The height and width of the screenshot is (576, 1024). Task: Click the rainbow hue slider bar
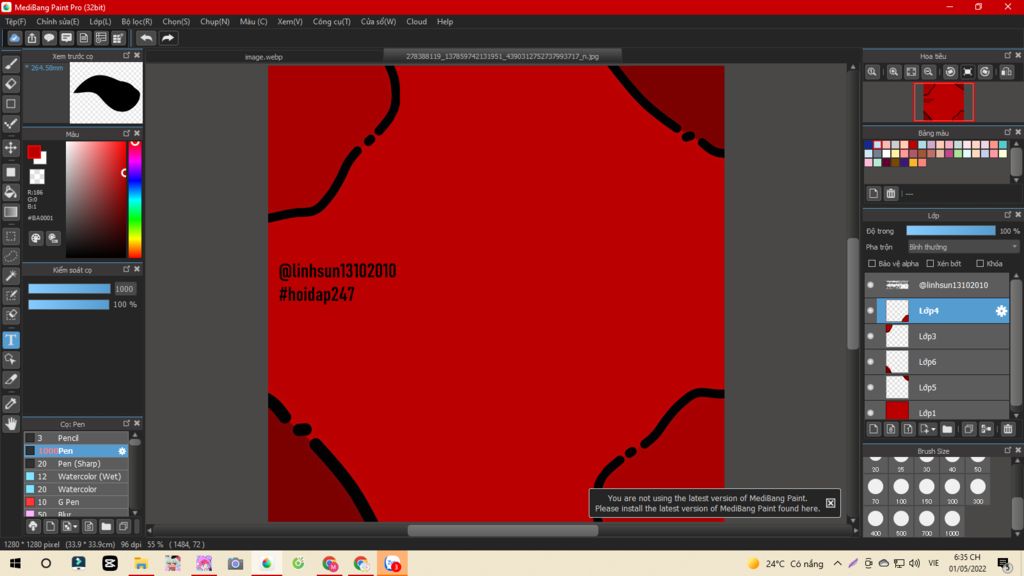coord(135,199)
